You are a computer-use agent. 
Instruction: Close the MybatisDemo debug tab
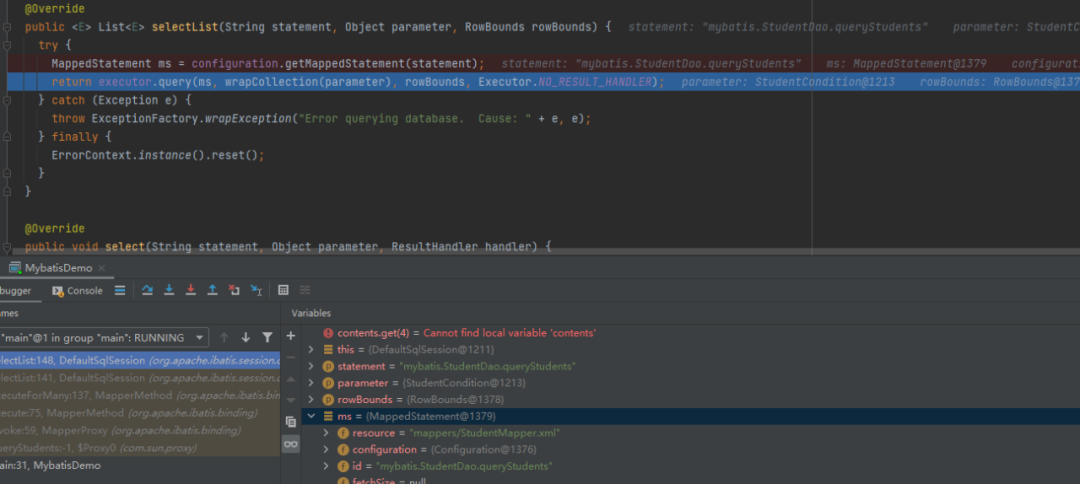click(101, 268)
